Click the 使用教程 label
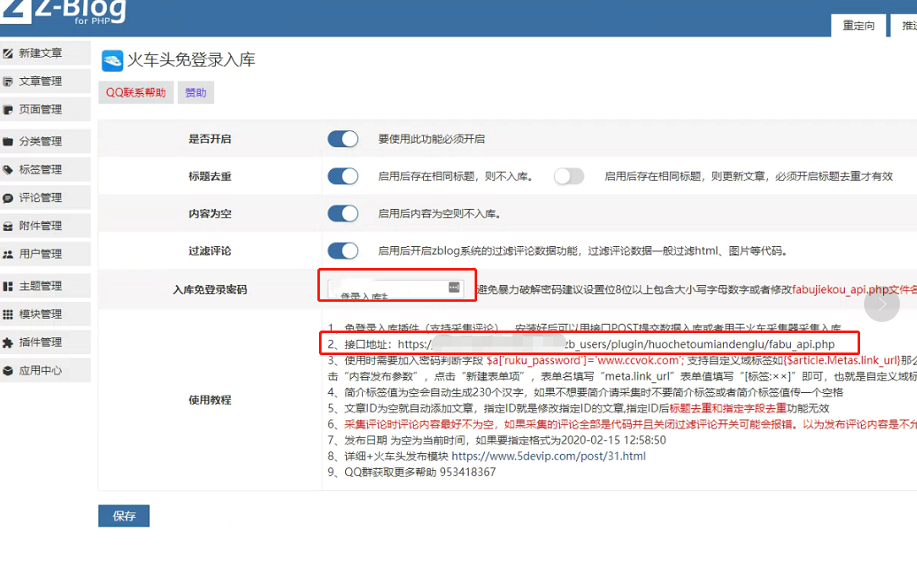Viewport: 917px width, 574px height. 209,400
